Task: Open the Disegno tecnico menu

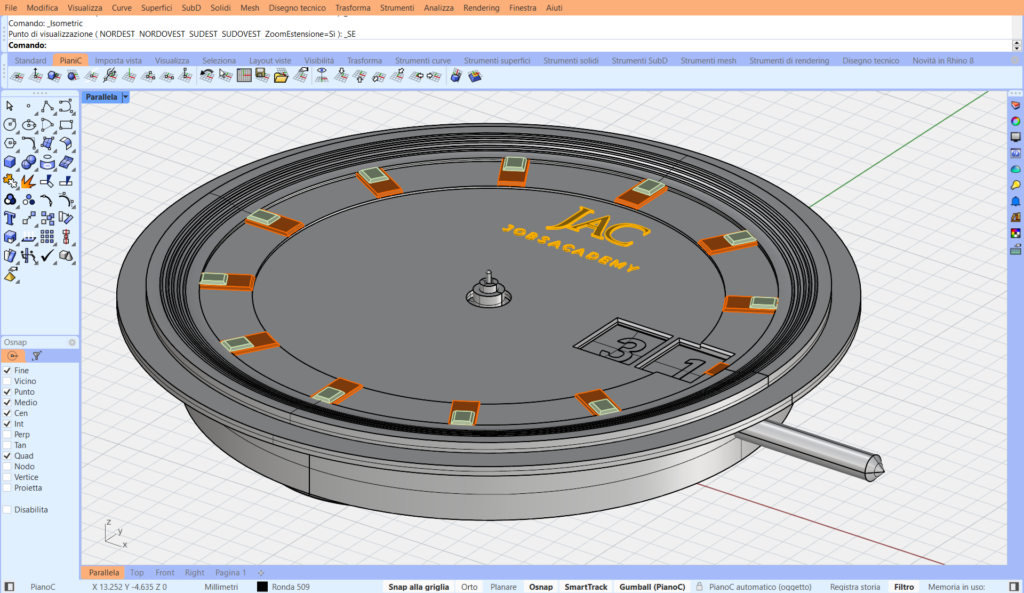Action: 297,8
